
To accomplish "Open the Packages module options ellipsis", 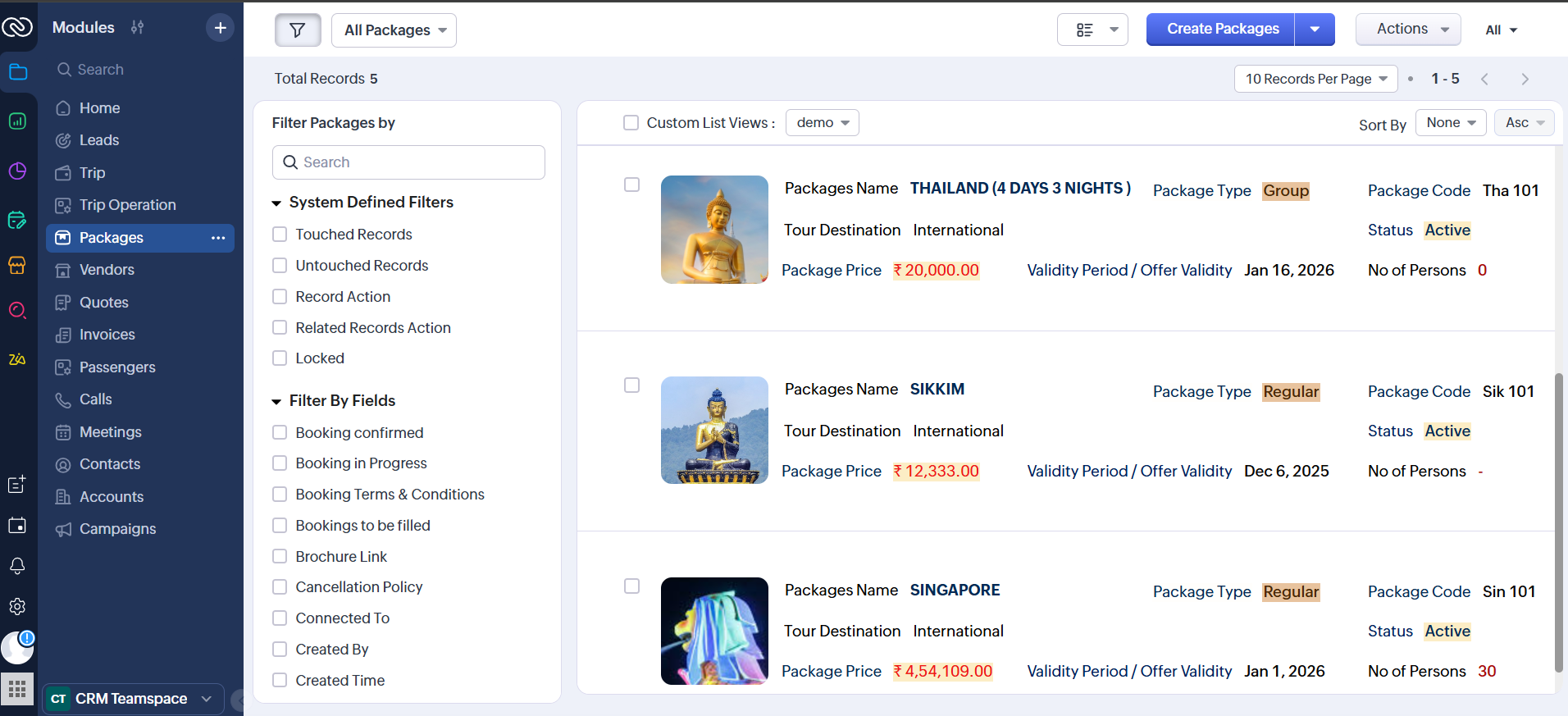I will pos(218,238).
